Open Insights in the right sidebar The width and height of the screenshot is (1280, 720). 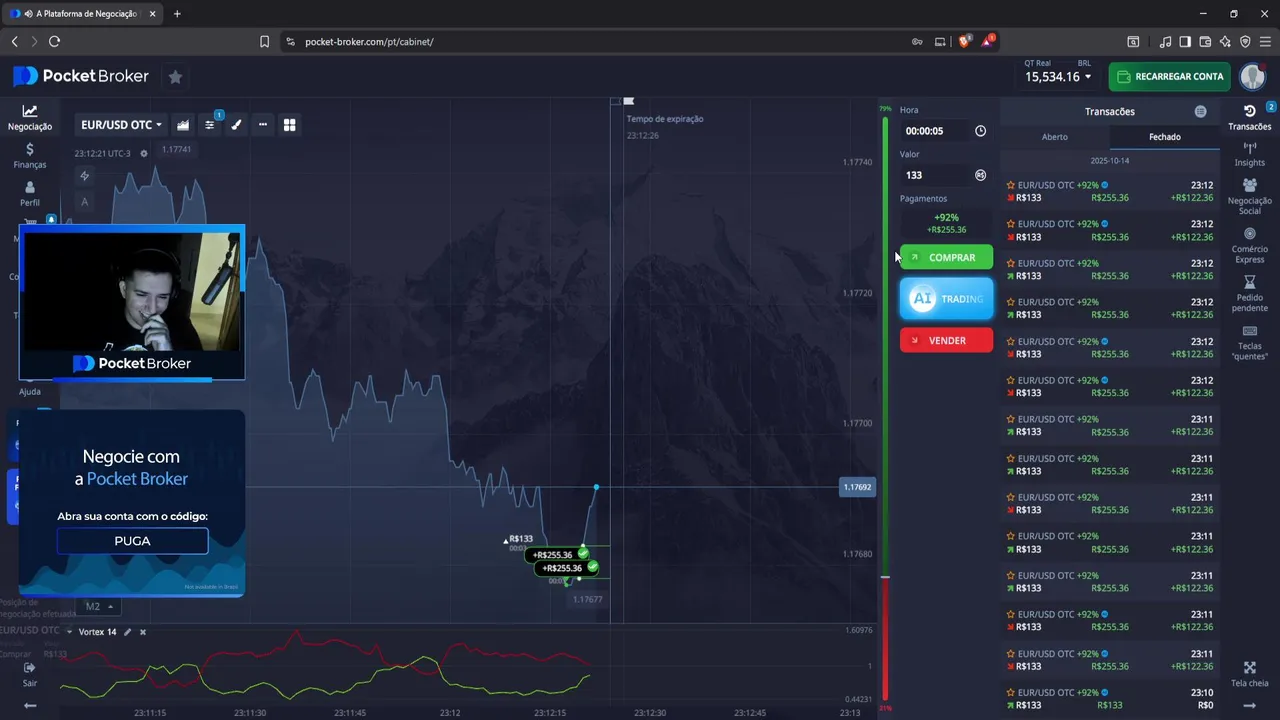pos(1249,154)
